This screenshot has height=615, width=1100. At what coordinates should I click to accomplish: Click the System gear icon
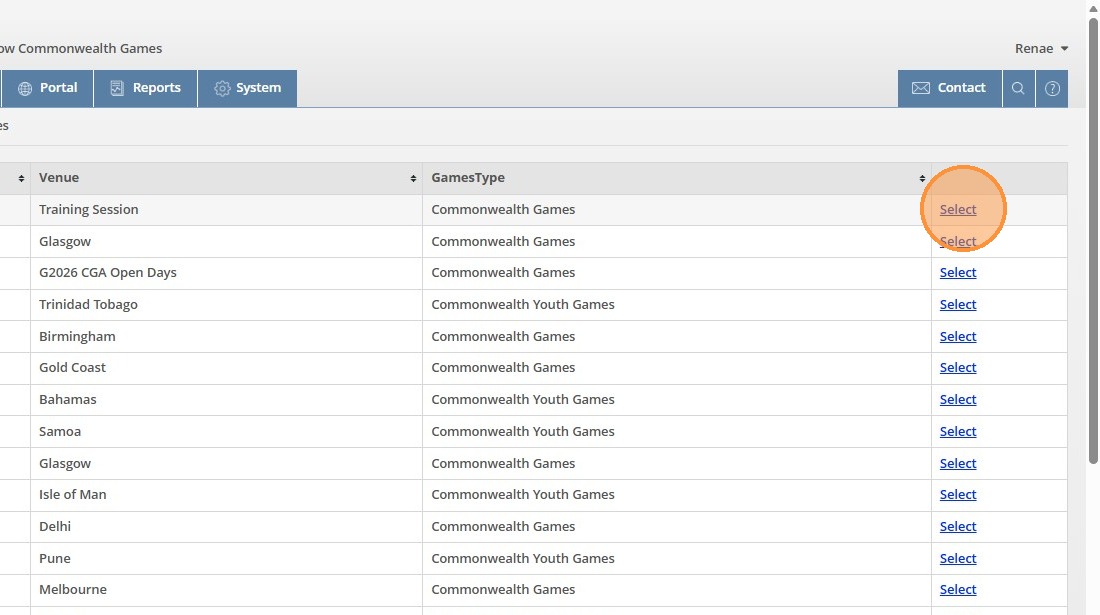pos(222,88)
